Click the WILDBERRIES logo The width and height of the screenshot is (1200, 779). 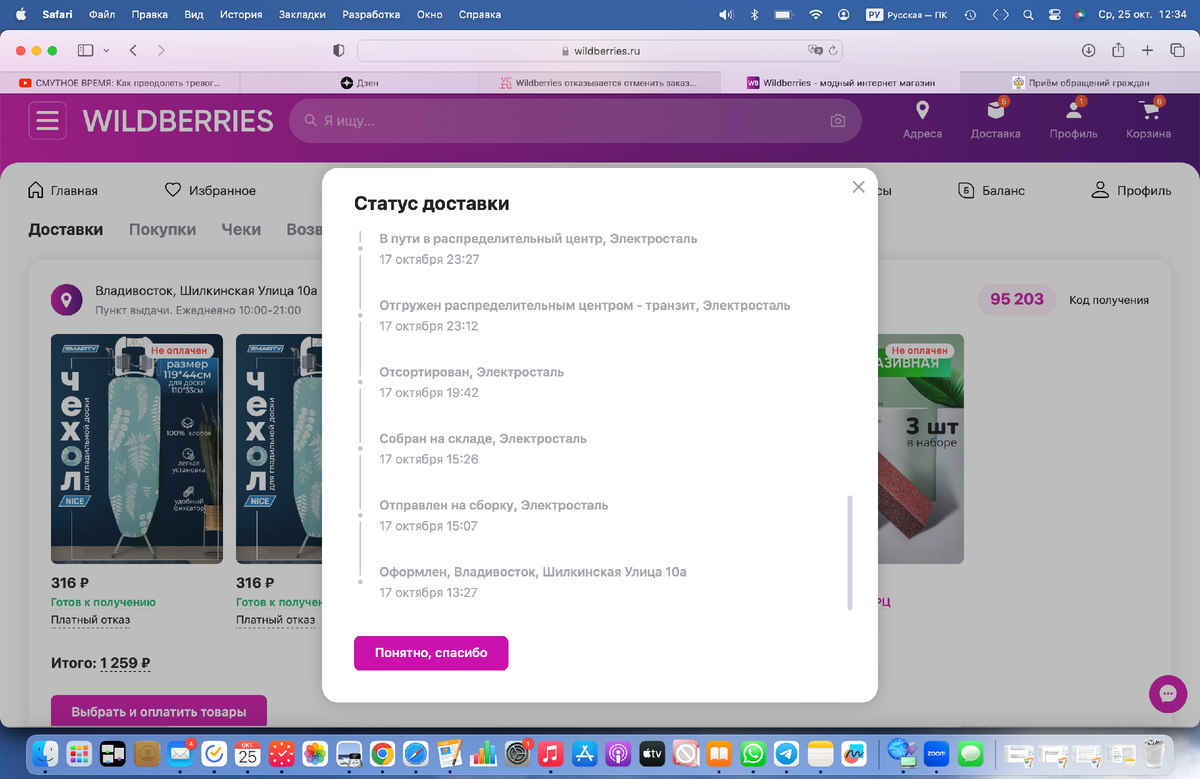pyautogui.click(x=178, y=121)
